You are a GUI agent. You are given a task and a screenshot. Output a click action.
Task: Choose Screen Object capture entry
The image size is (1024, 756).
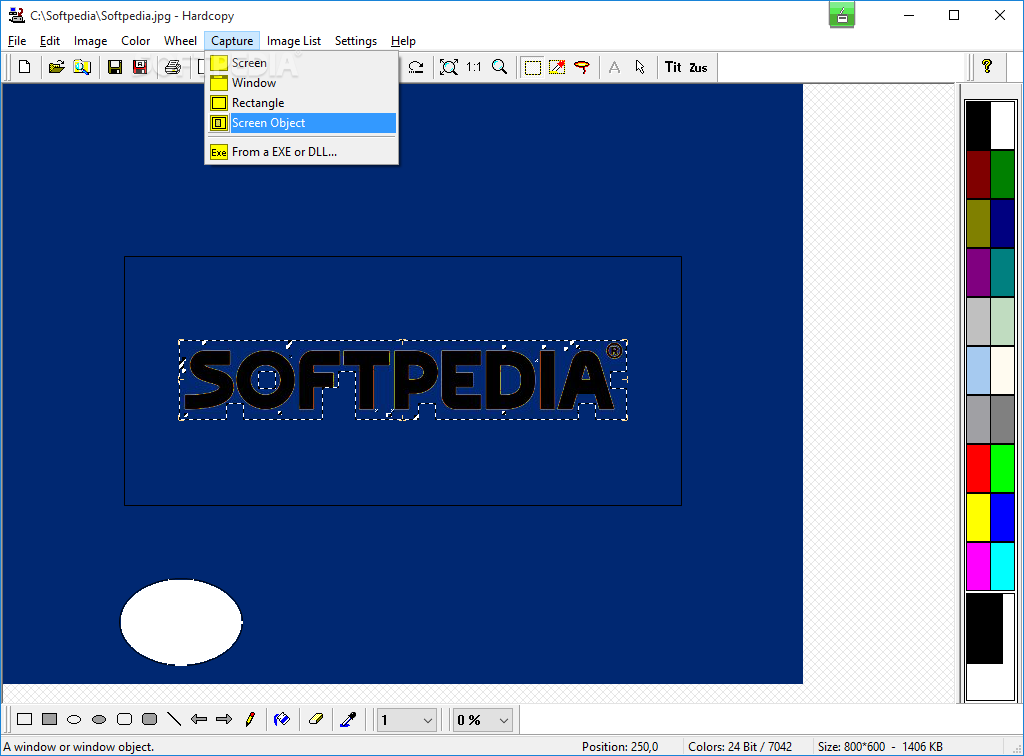coord(302,123)
